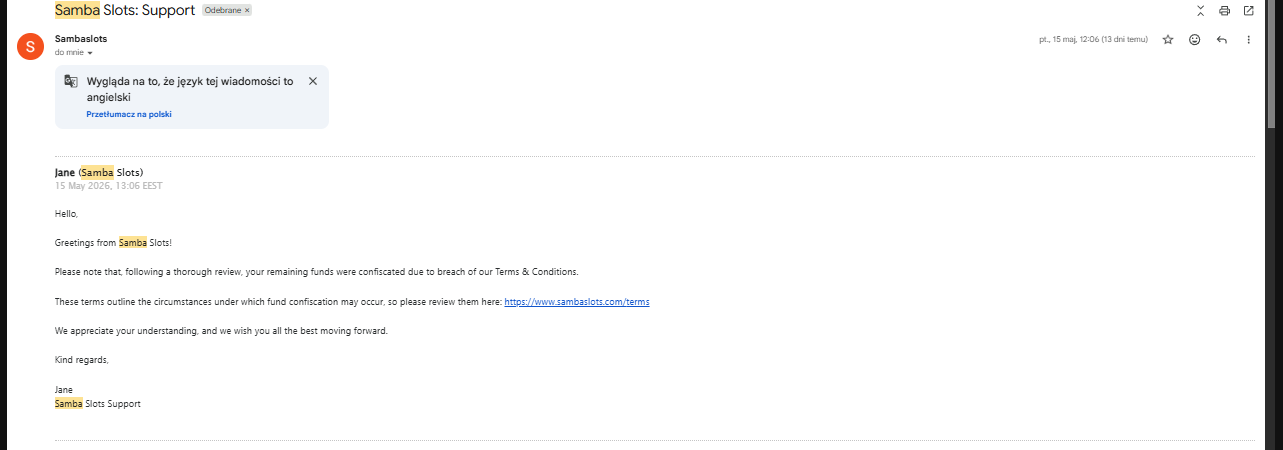Screen dimensions: 1283x450
Task: Click the translate icon in the banner
Action: click(71, 81)
